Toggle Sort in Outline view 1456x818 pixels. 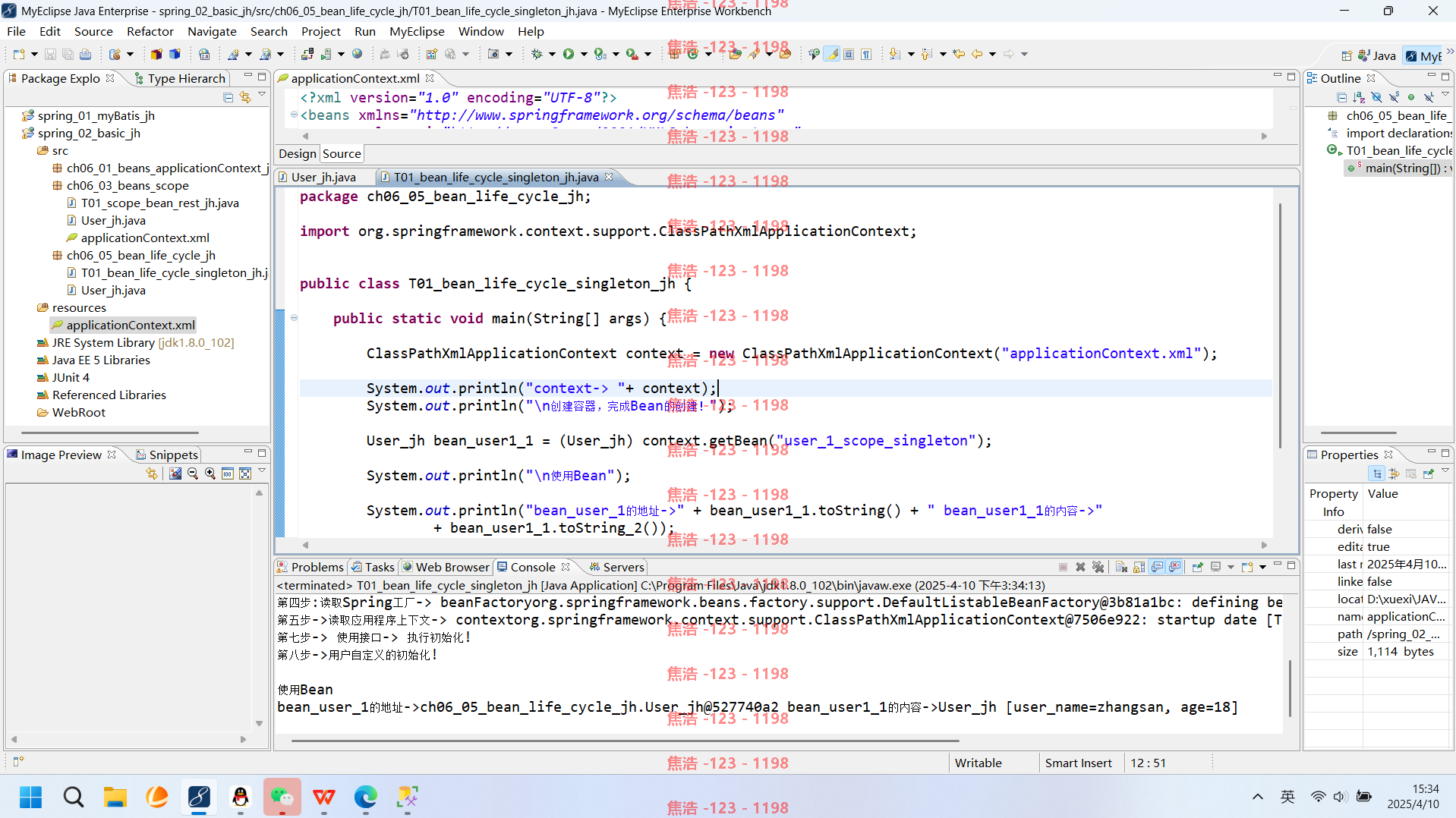(1359, 97)
